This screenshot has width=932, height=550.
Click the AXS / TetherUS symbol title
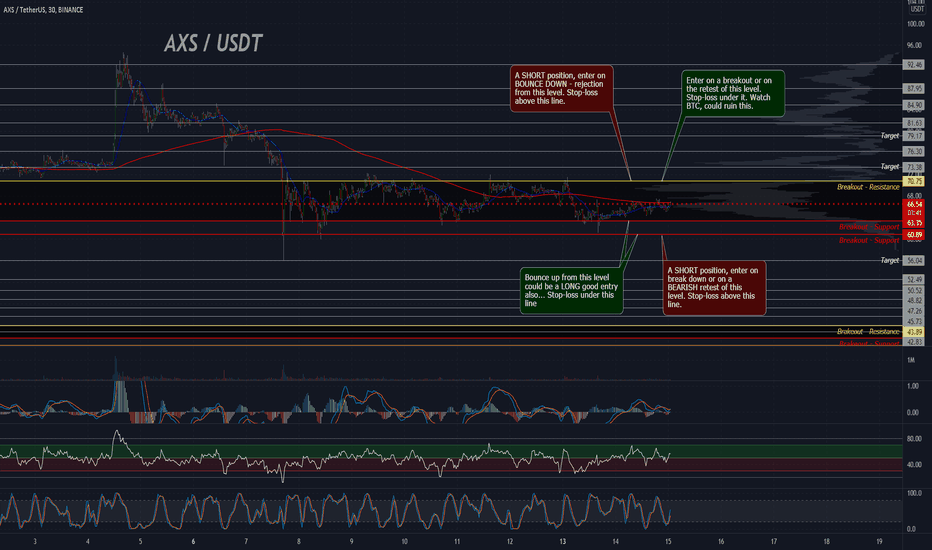click(x=43, y=10)
